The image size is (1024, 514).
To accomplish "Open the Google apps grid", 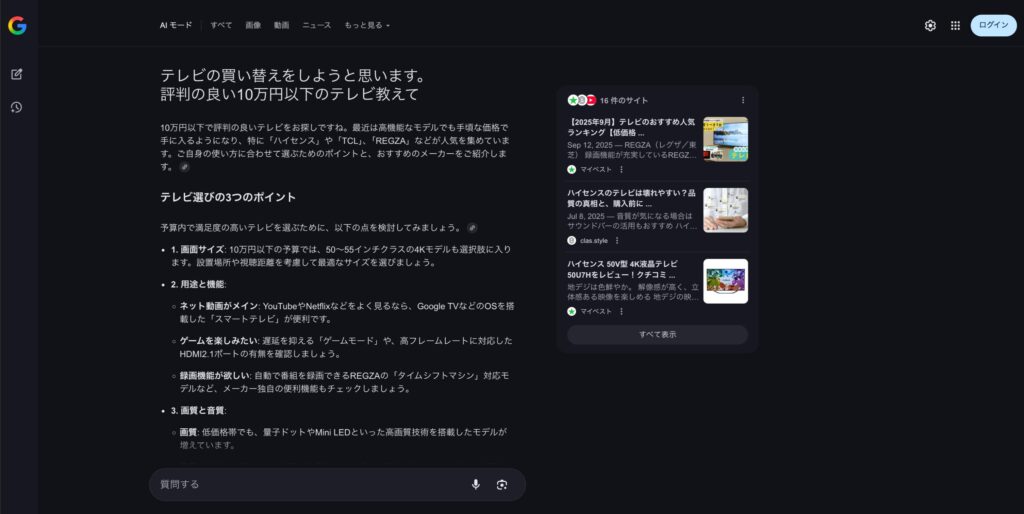I will [955, 25].
